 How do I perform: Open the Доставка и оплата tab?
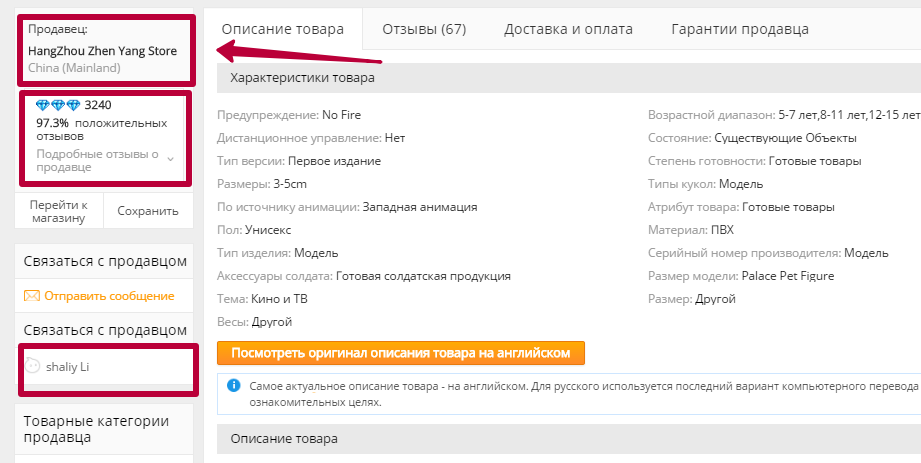pos(568,29)
